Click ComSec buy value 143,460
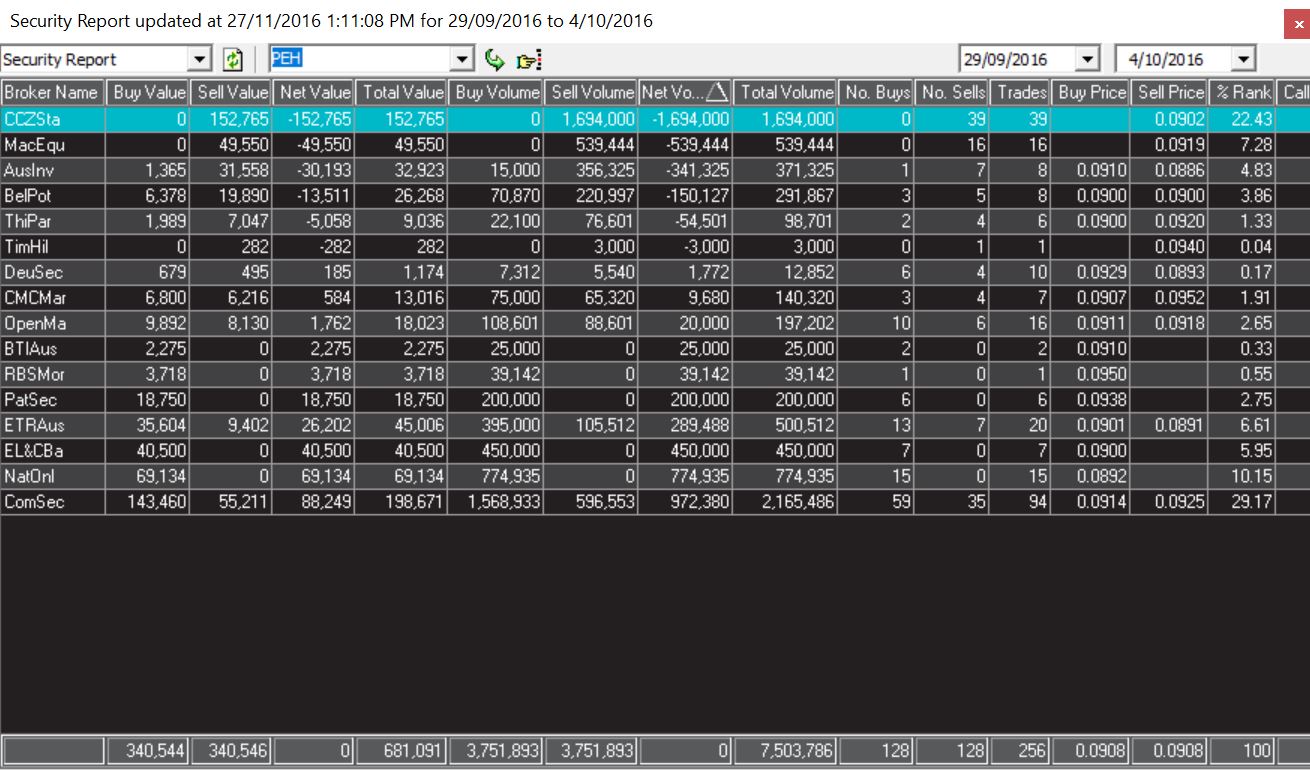 [x=157, y=501]
